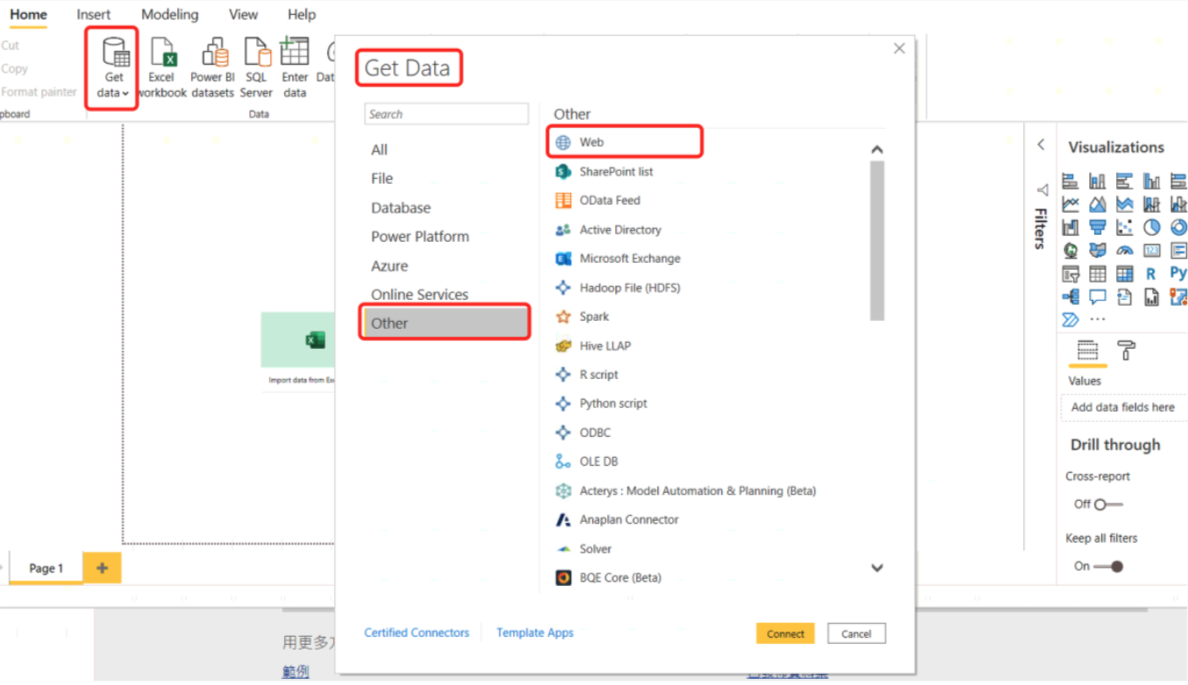Viewport: 1188px width, 685px height.
Task: Open more visuals ellipsis
Action: pyautogui.click(x=1097, y=321)
